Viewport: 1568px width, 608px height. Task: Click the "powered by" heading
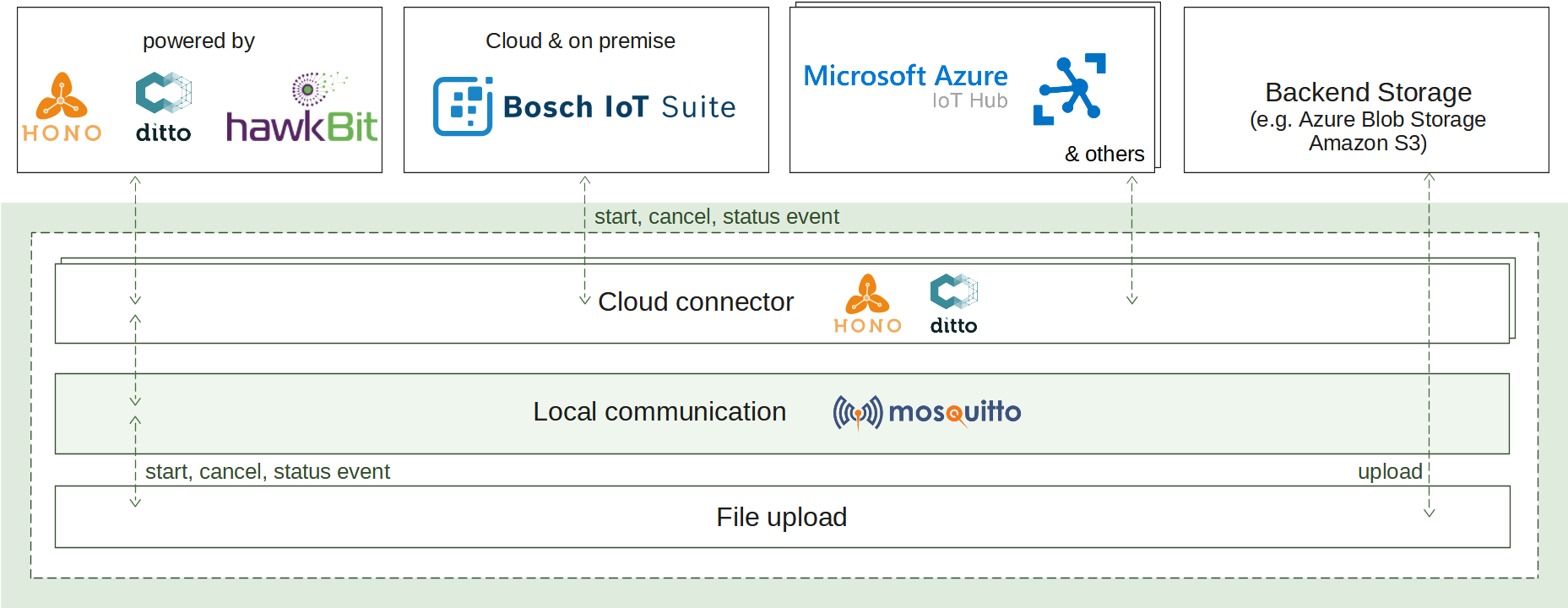(x=198, y=41)
